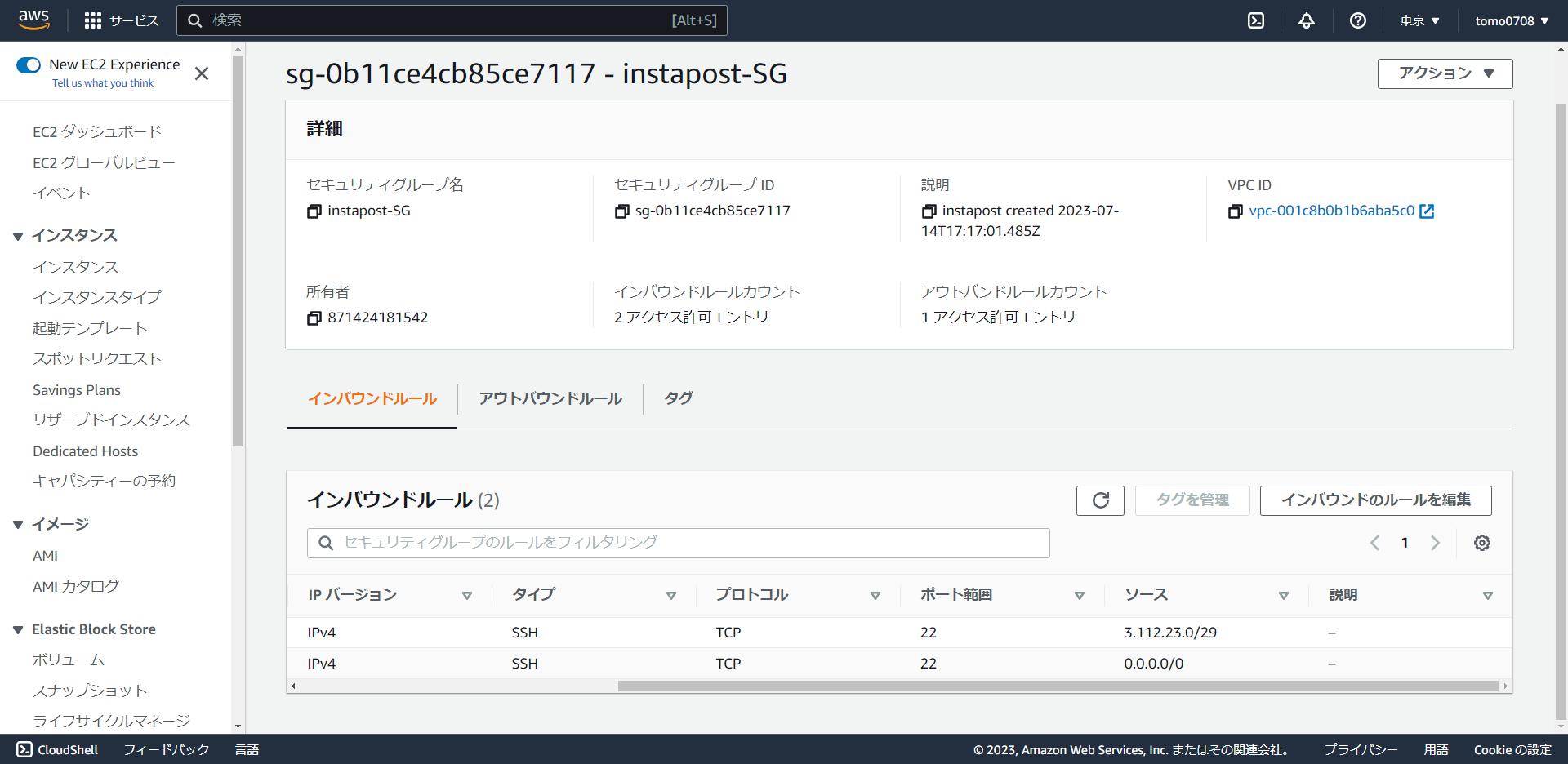Viewport: 1568px width, 764px height.
Task: Refresh the inbound rules table
Action: [x=1100, y=500]
